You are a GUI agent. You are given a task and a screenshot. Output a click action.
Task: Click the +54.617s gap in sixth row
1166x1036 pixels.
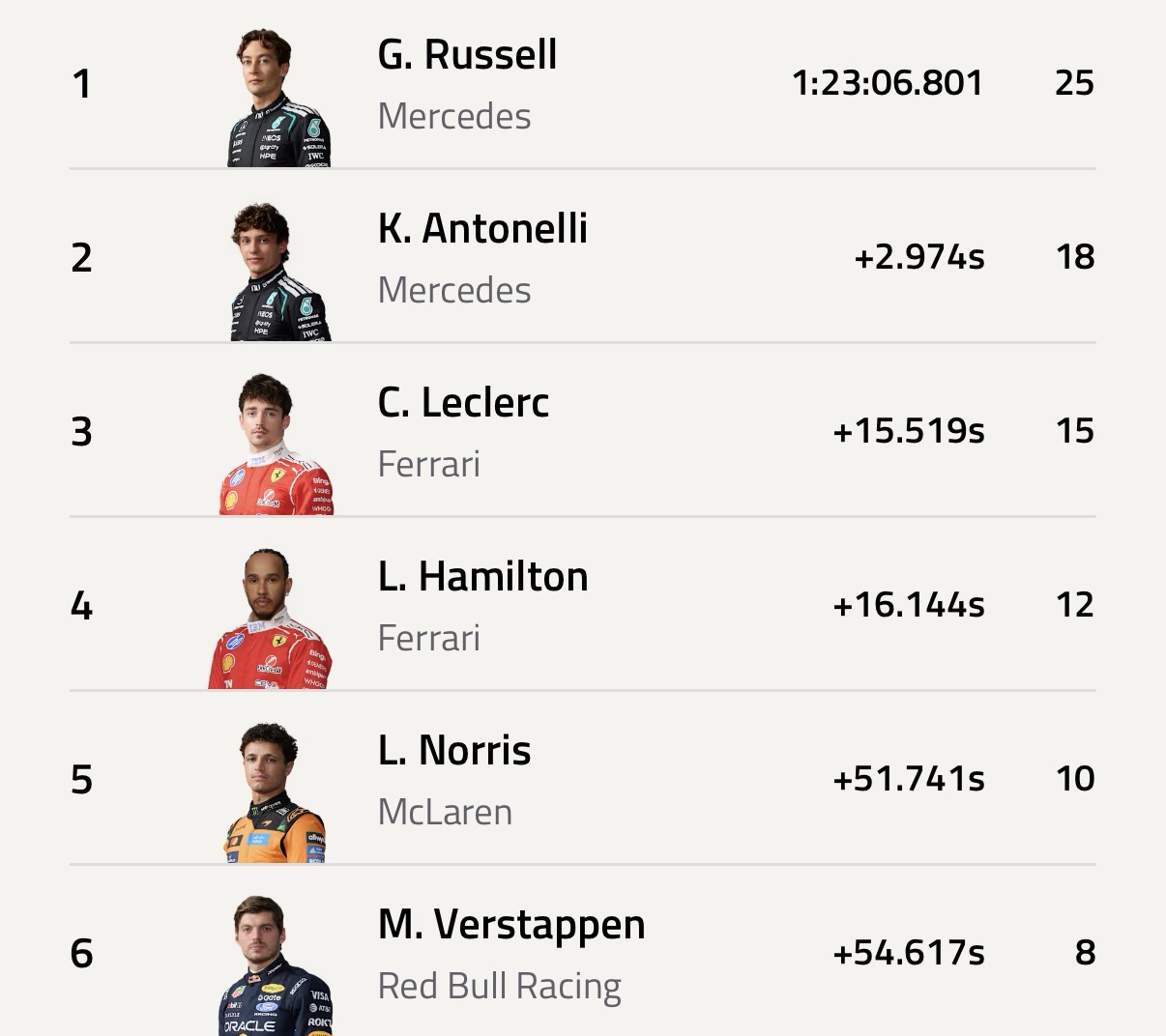[908, 953]
